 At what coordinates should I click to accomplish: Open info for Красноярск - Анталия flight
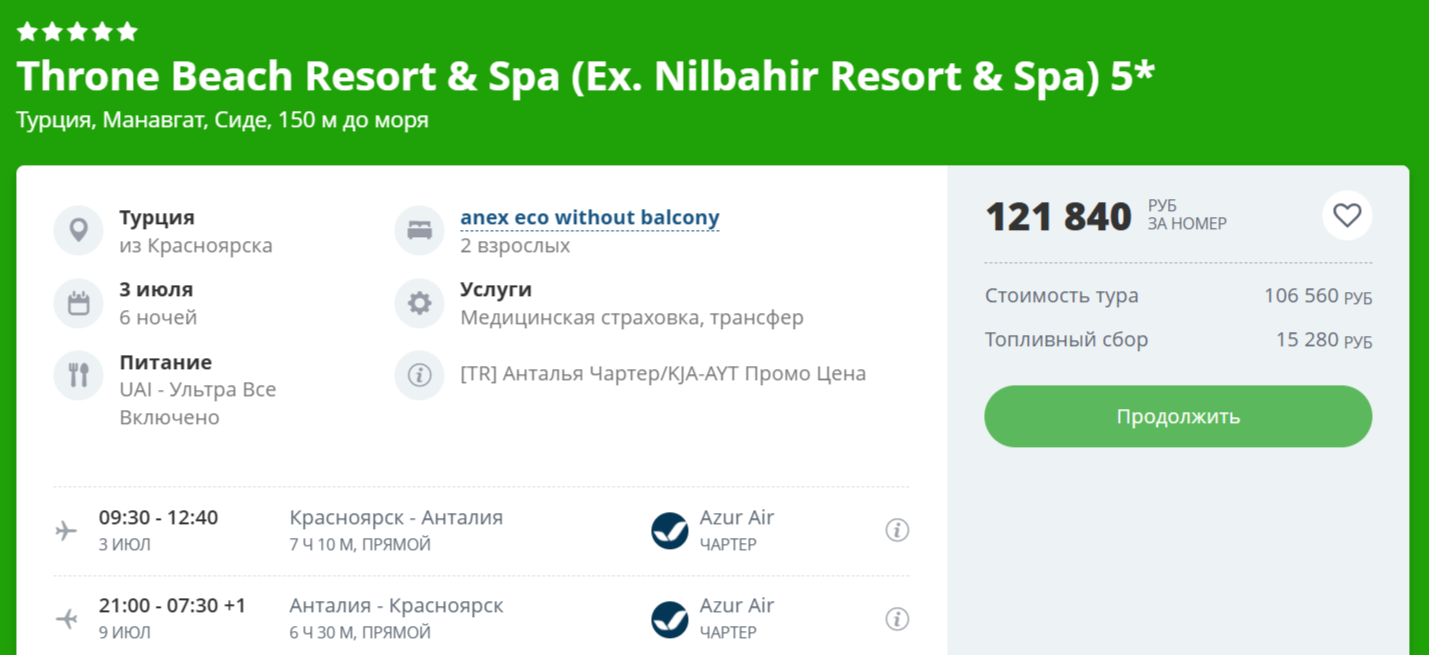pos(897,530)
